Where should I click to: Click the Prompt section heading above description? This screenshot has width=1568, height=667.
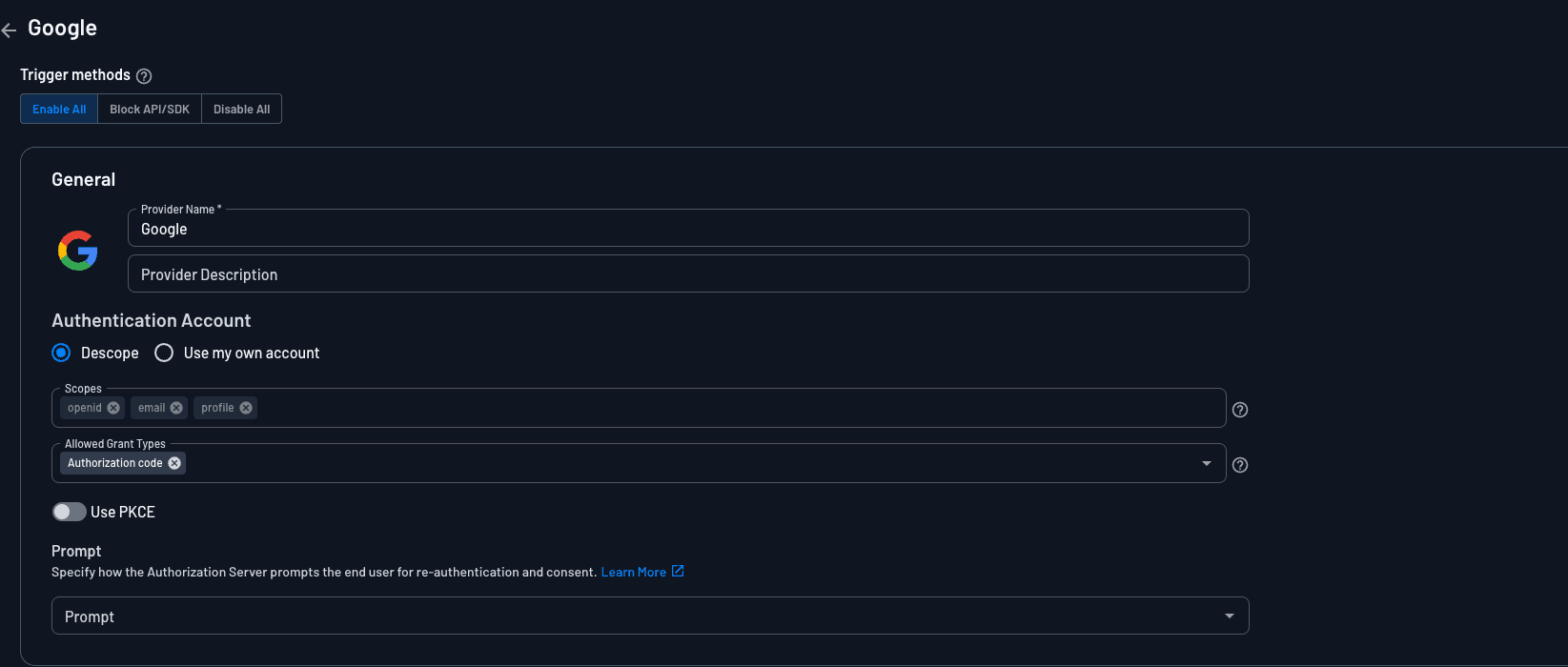76,551
